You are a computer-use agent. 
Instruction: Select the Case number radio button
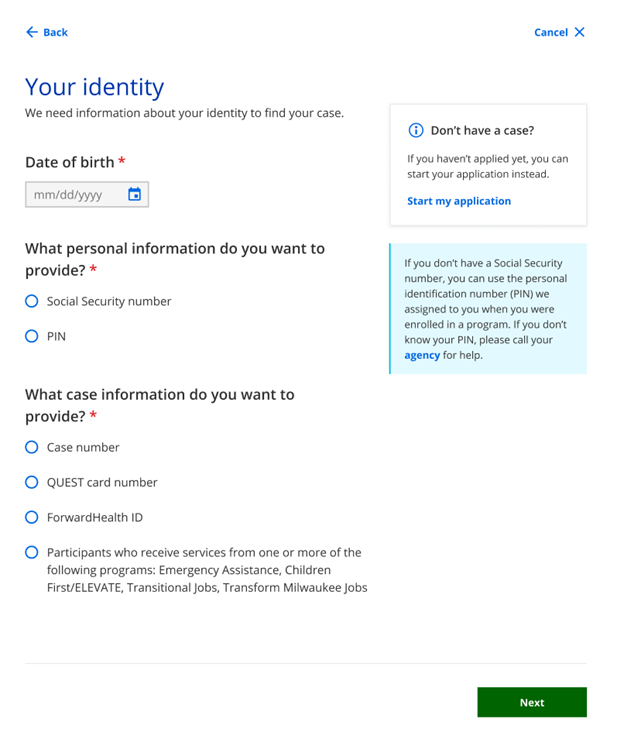tap(32, 447)
